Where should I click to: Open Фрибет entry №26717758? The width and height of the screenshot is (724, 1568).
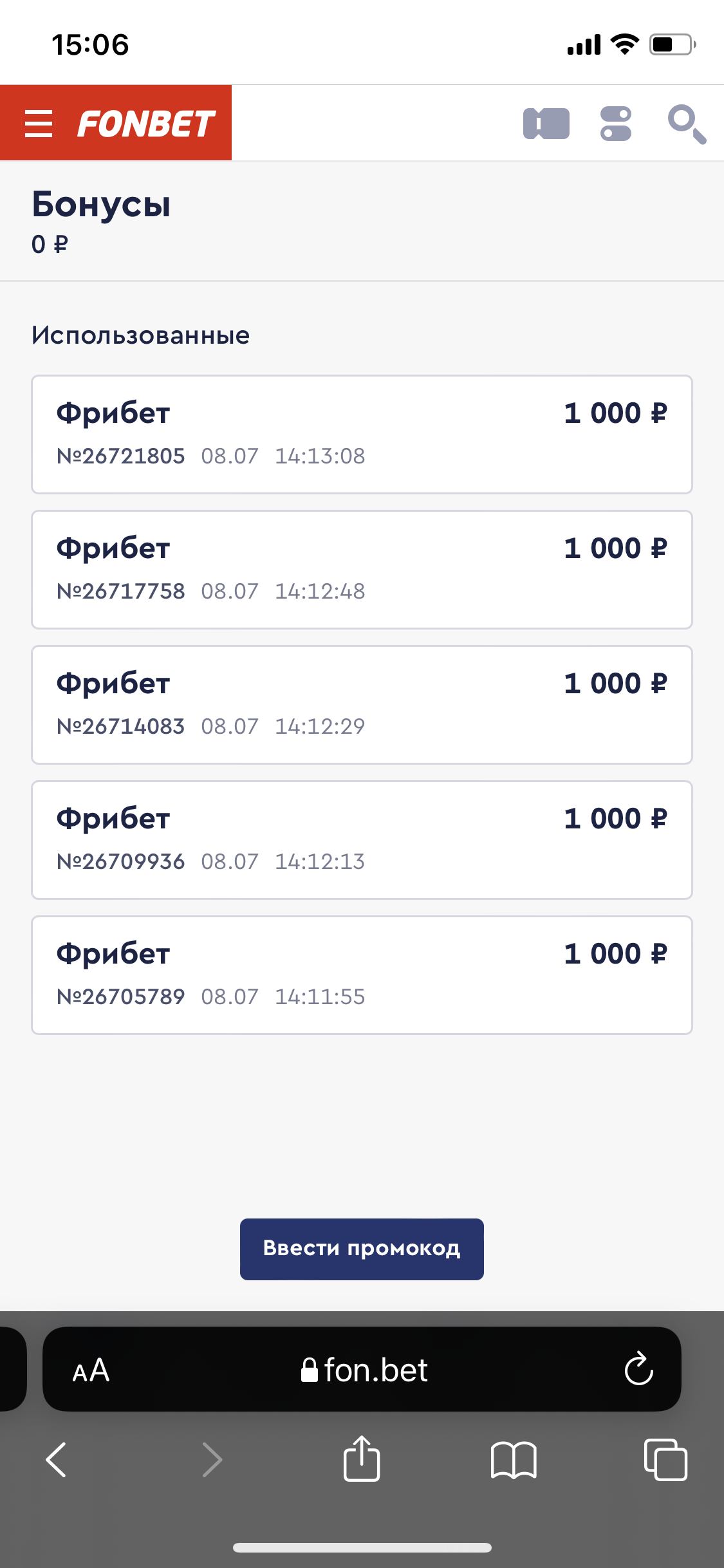click(x=362, y=570)
